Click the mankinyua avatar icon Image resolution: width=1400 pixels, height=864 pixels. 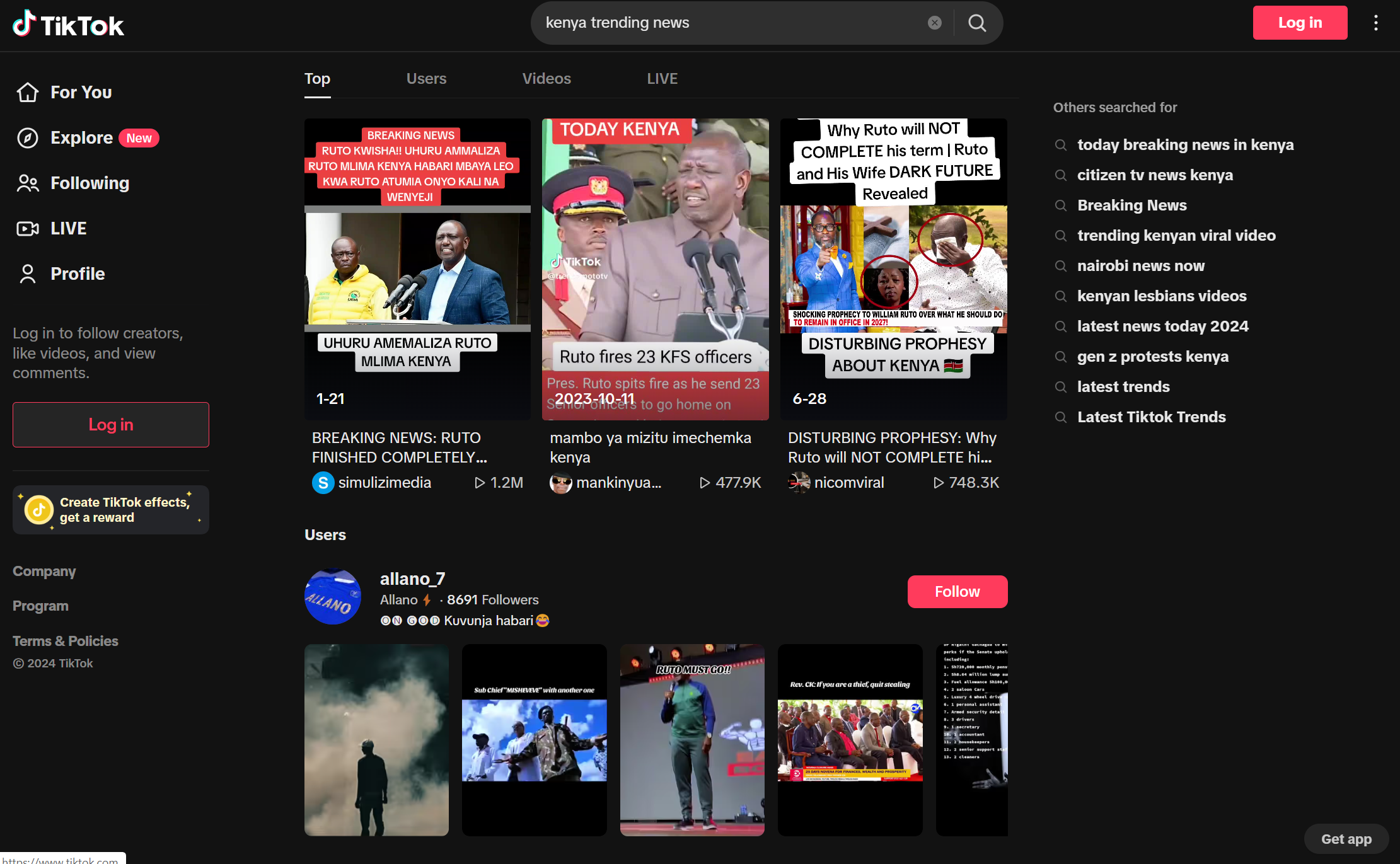560,483
